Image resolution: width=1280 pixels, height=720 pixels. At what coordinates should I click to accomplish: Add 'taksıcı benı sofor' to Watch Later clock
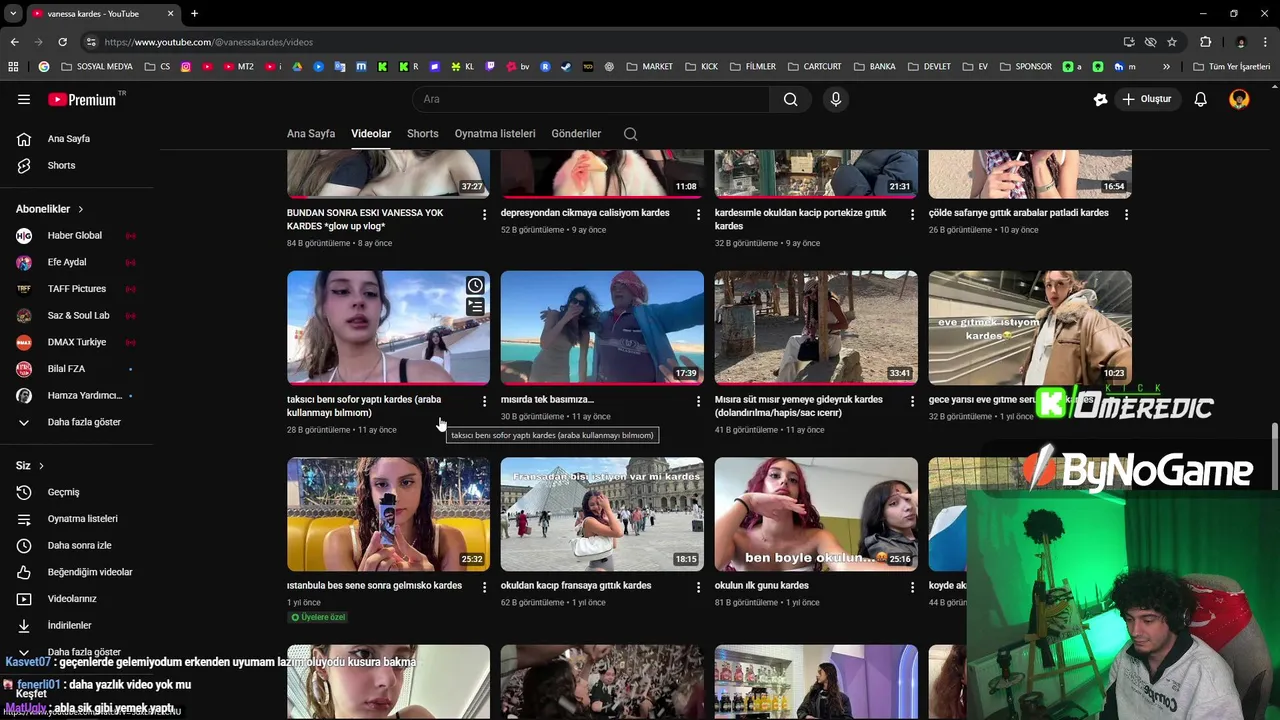point(475,286)
